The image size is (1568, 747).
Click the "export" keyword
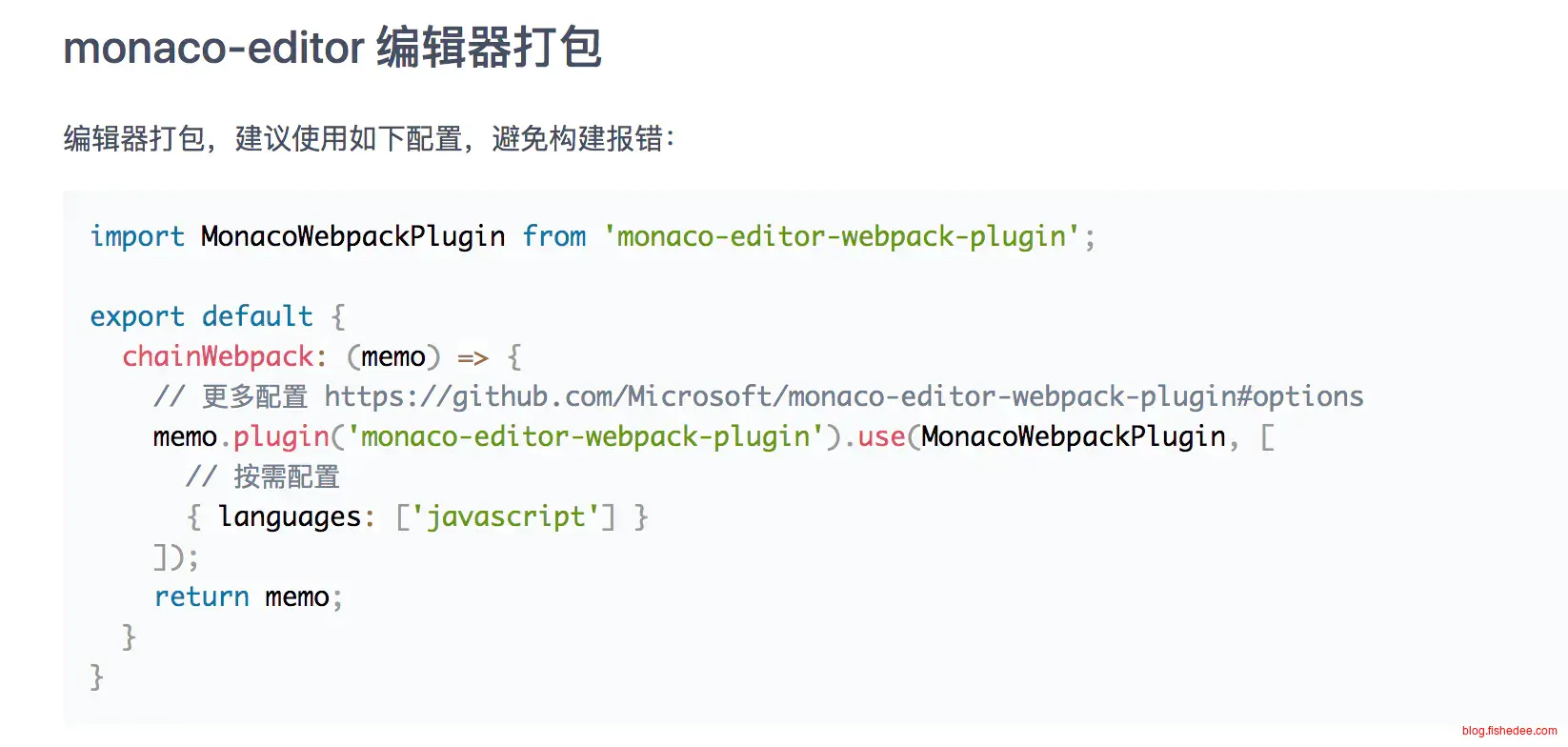tap(137, 316)
